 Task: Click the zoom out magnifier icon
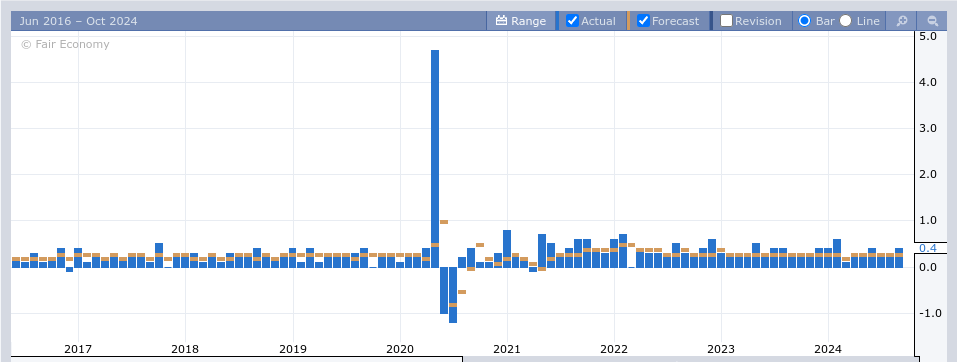coord(933,21)
